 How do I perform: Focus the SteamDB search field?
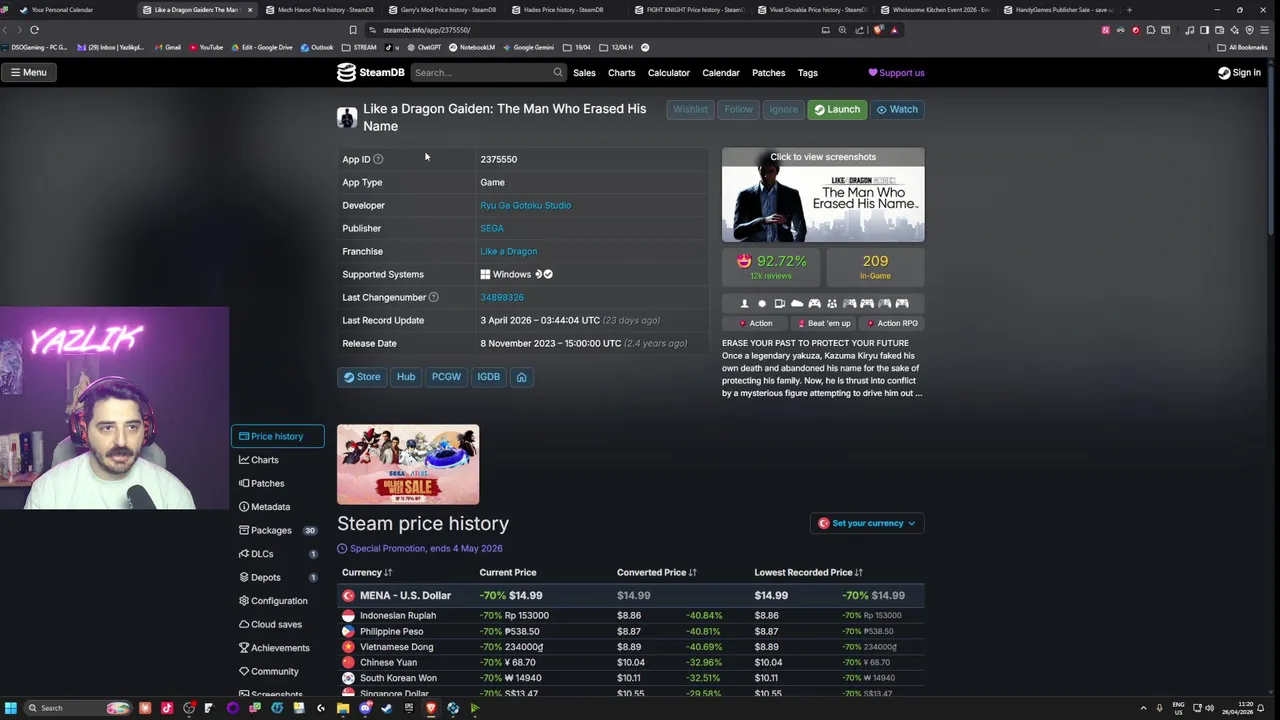pos(483,72)
